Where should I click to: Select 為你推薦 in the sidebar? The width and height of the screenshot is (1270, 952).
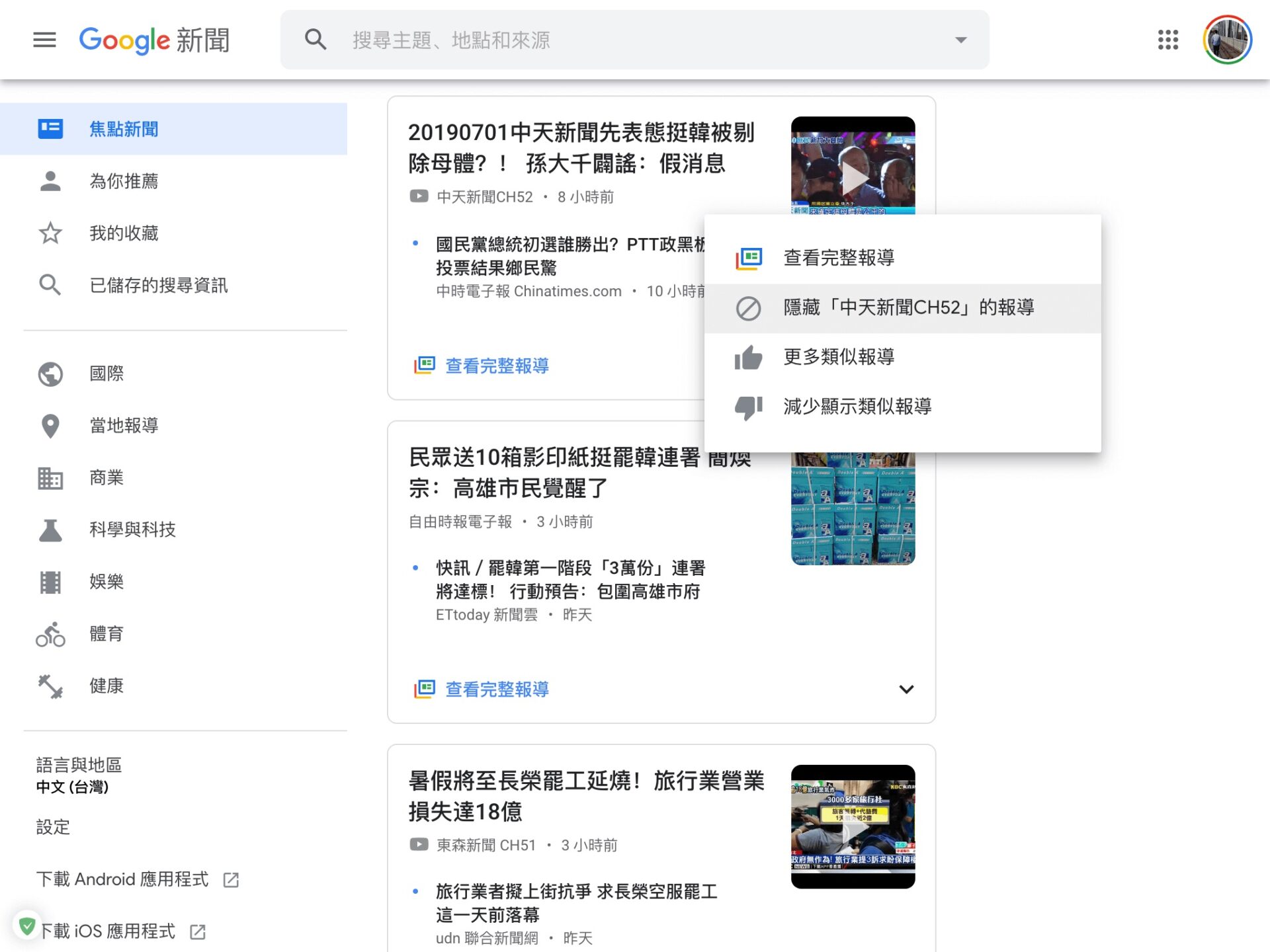[x=173, y=181]
